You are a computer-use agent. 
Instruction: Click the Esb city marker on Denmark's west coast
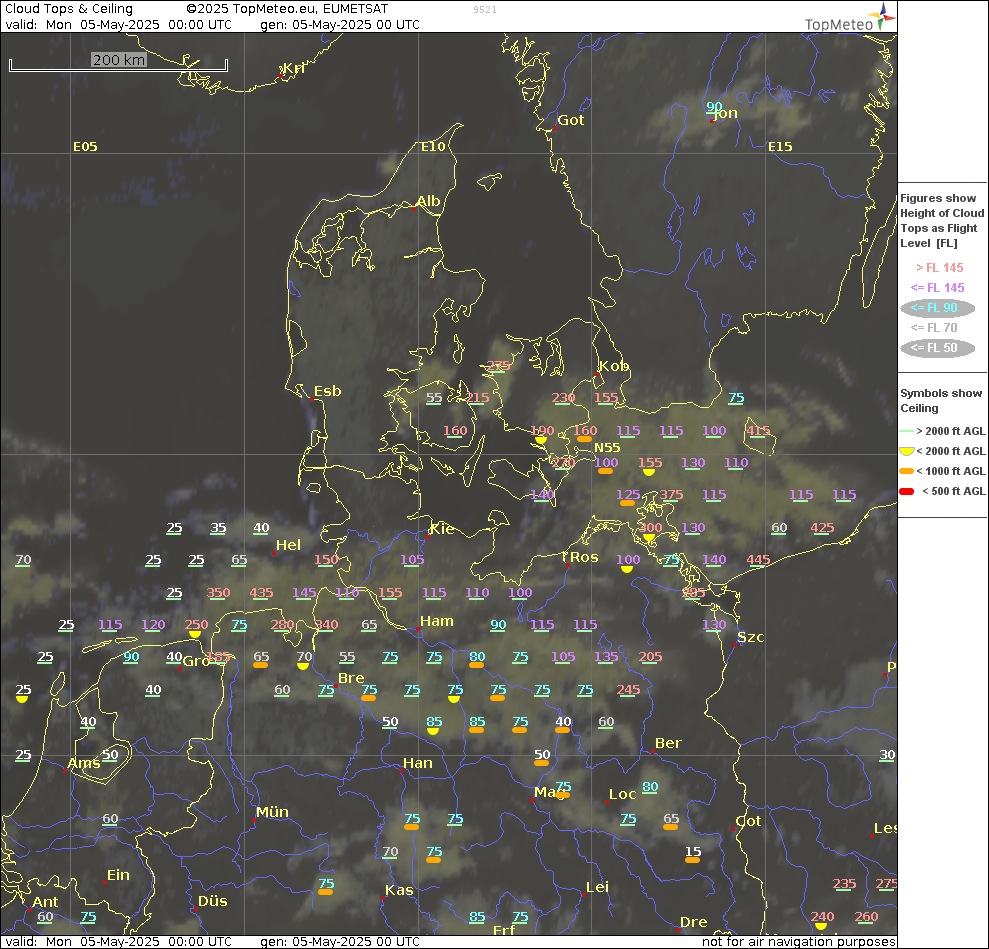[x=312, y=399]
